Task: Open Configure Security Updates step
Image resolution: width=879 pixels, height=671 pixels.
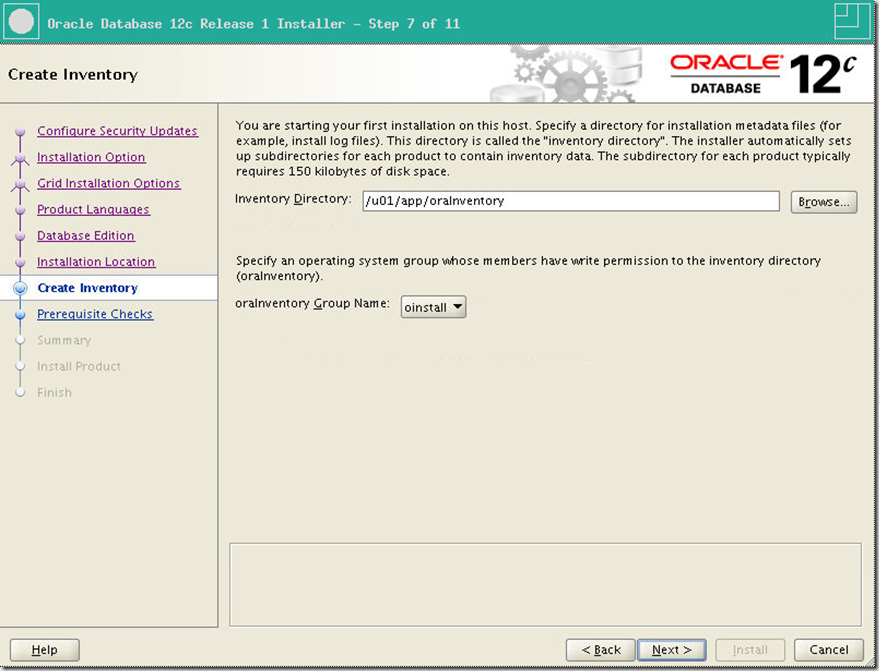Action: (117, 131)
